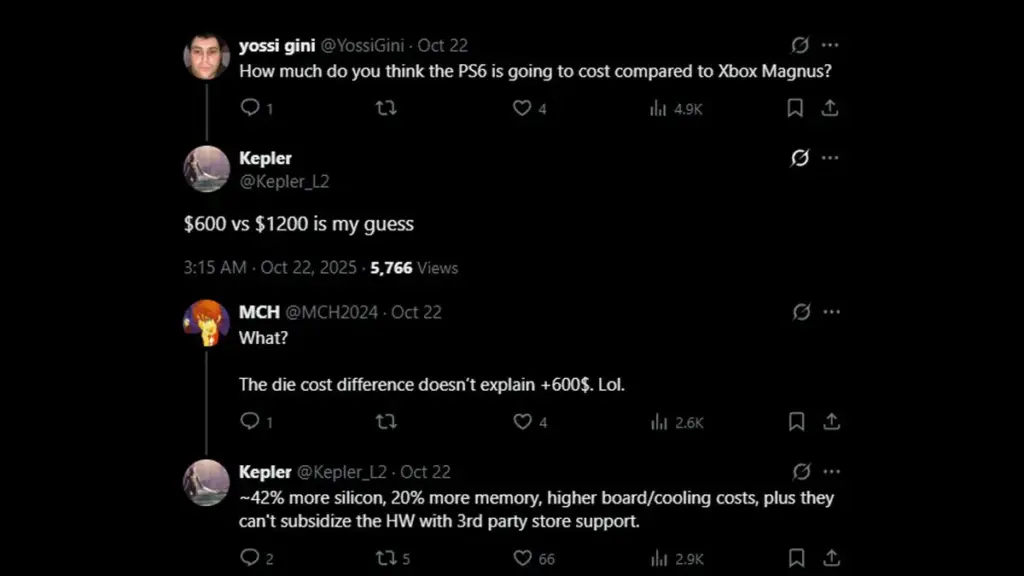The image size is (1024, 576).
Task: Open more options on Kepler's main tweet
Action: [x=830, y=158]
